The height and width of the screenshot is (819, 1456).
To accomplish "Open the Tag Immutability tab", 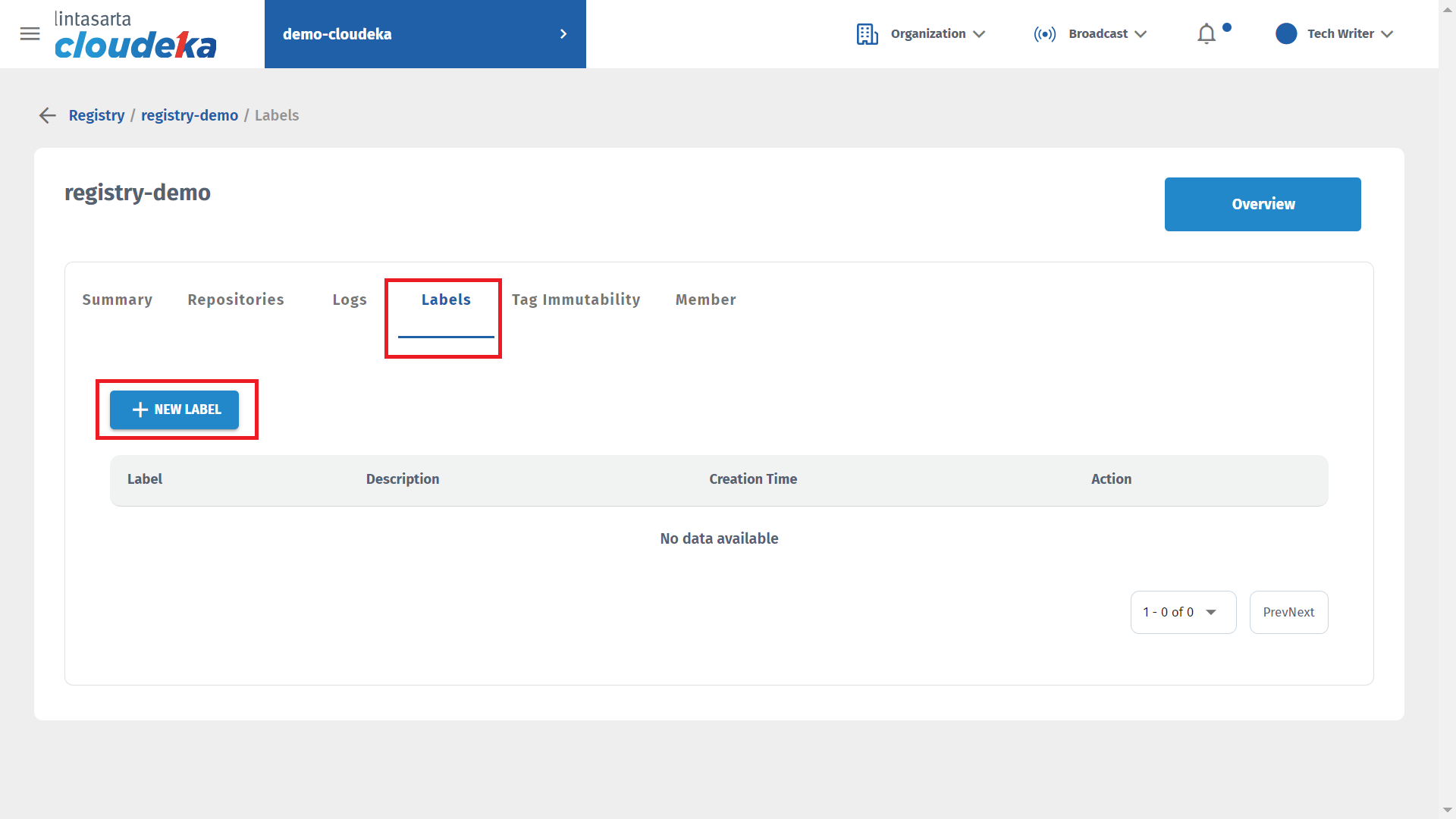I will pos(576,300).
